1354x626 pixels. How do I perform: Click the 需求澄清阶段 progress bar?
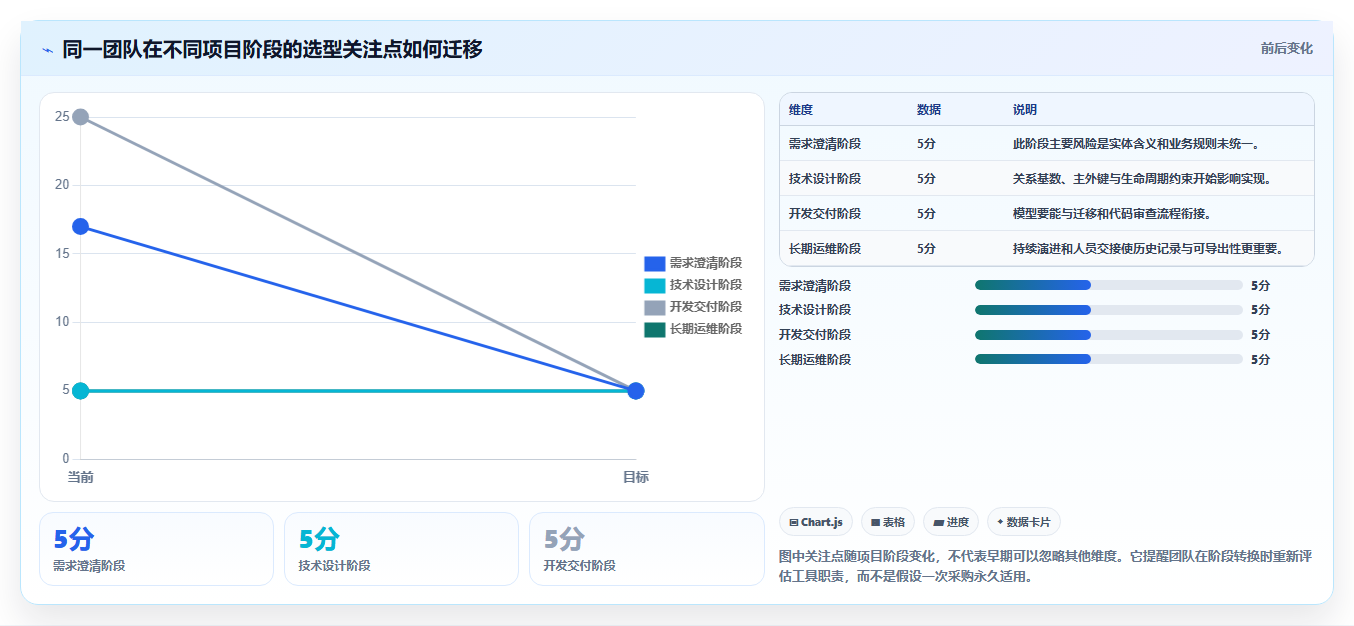[1109, 285]
